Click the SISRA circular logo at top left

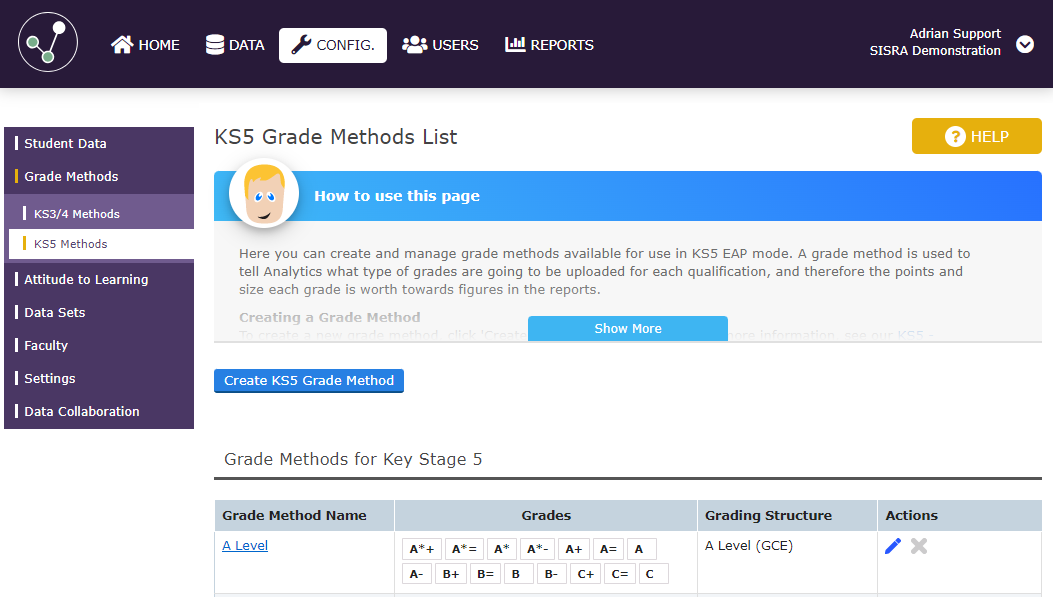point(47,43)
